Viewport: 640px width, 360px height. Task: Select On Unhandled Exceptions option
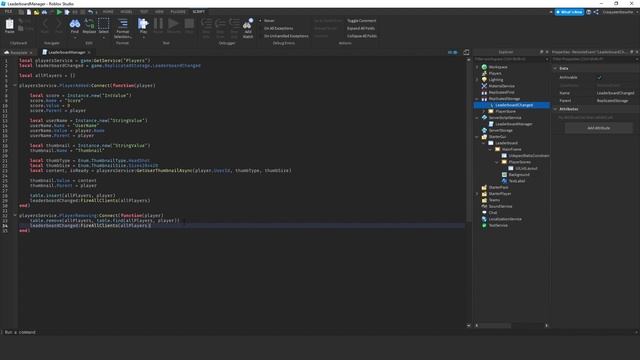(x=286, y=36)
